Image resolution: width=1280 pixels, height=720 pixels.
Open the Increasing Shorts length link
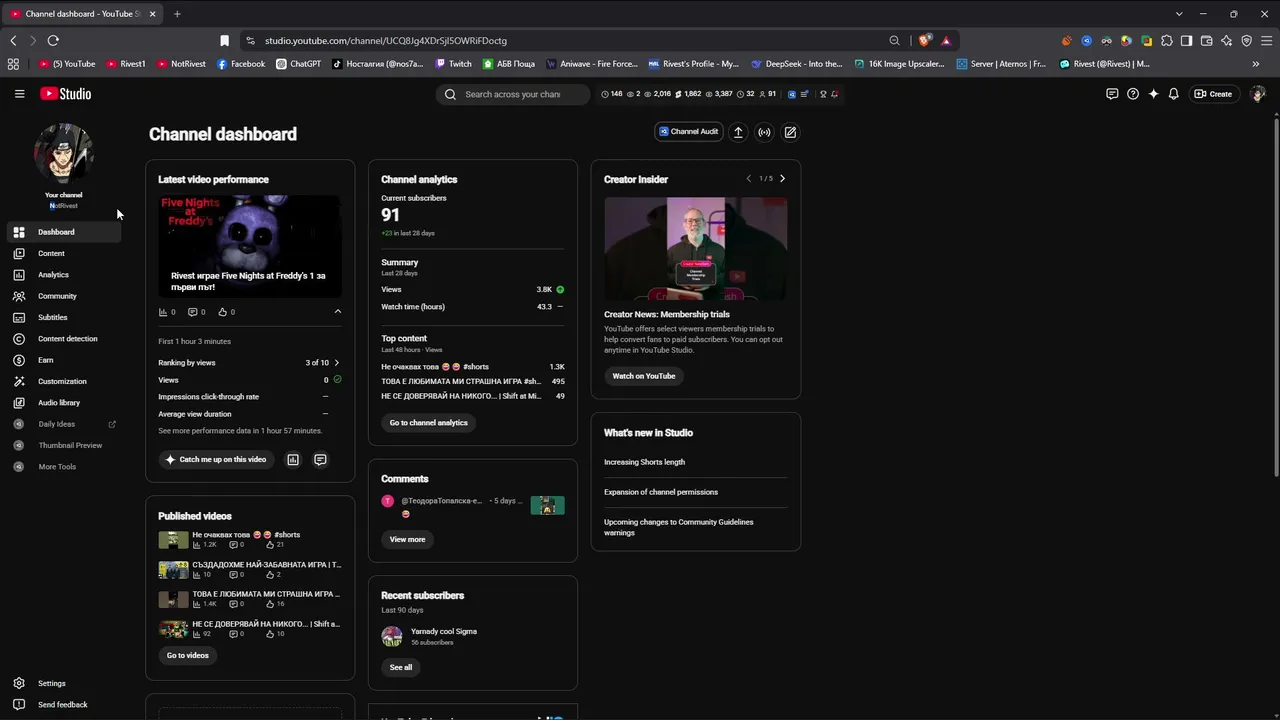644,462
